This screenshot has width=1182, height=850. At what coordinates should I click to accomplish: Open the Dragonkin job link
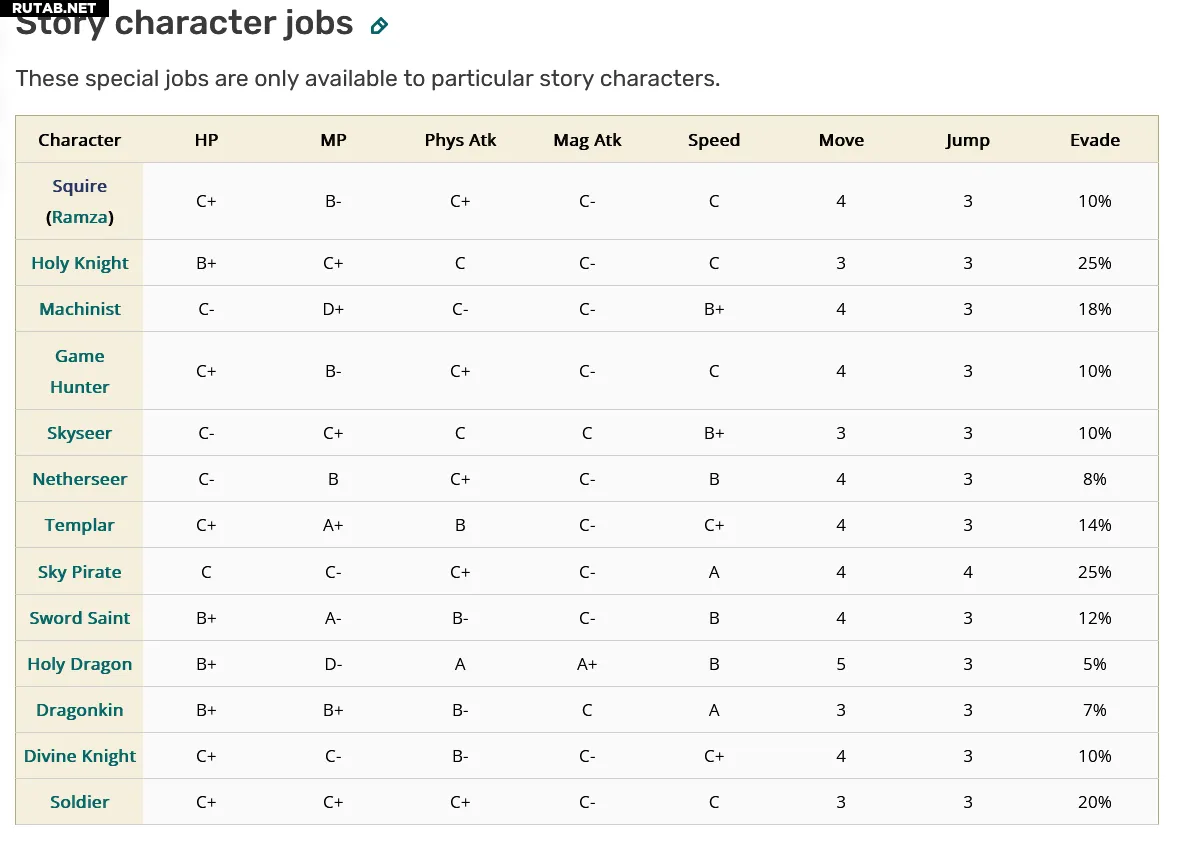(80, 710)
